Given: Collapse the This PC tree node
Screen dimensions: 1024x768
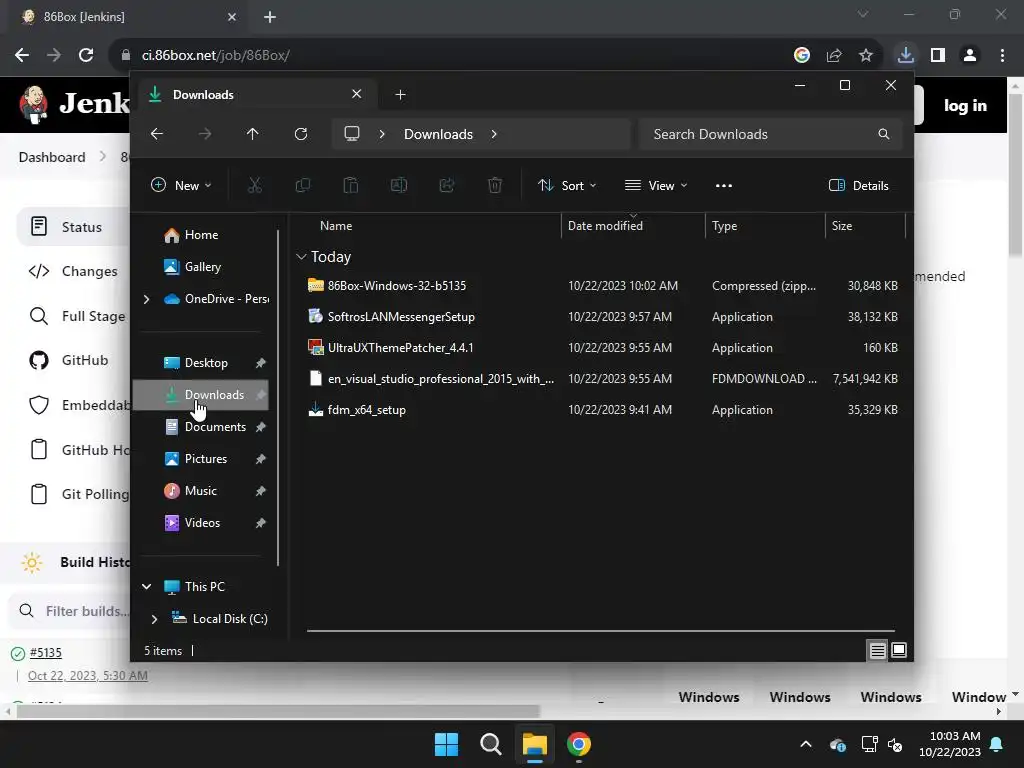Looking at the screenshot, I should [146, 586].
